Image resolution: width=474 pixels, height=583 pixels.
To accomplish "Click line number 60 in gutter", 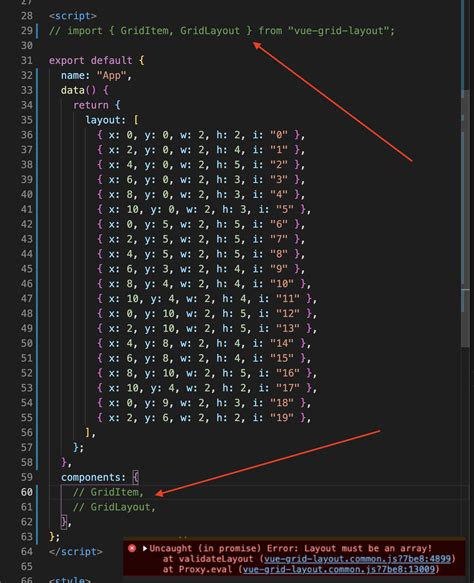I will (x=26, y=492).
